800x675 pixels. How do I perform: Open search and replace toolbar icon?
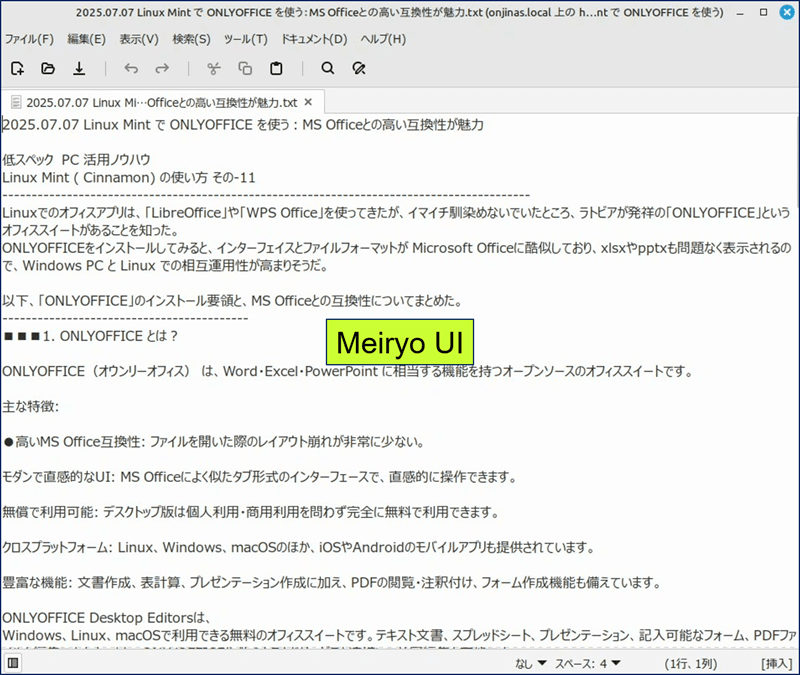pyautogui.click(x=359, y=68)
